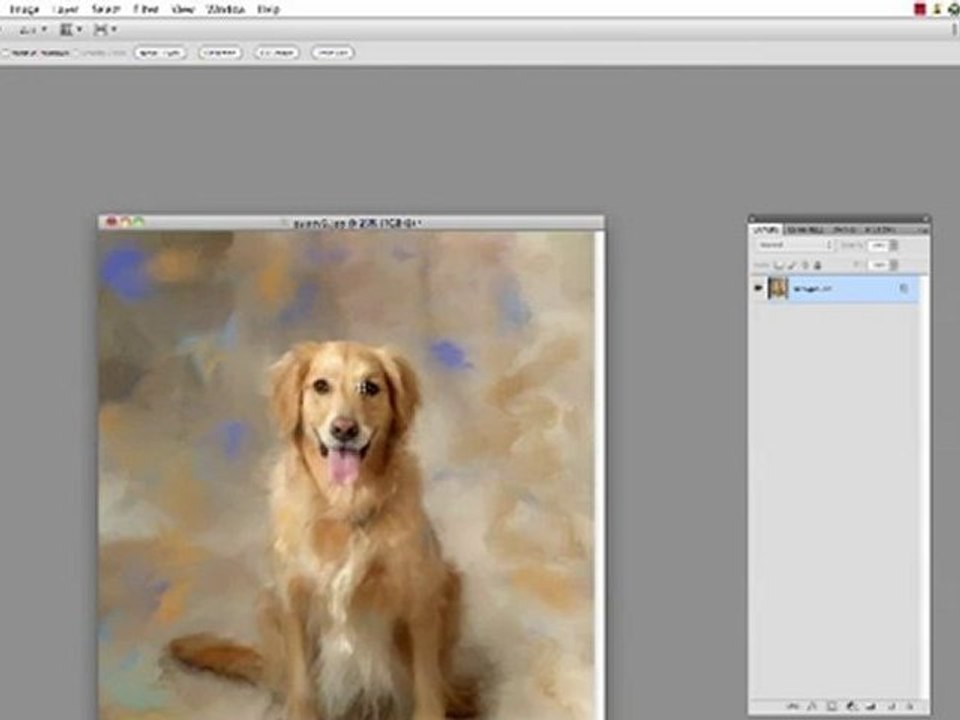Collapse the Layers panel via header icon
This screenshot has width=960, height=720.
click(927, 218)
